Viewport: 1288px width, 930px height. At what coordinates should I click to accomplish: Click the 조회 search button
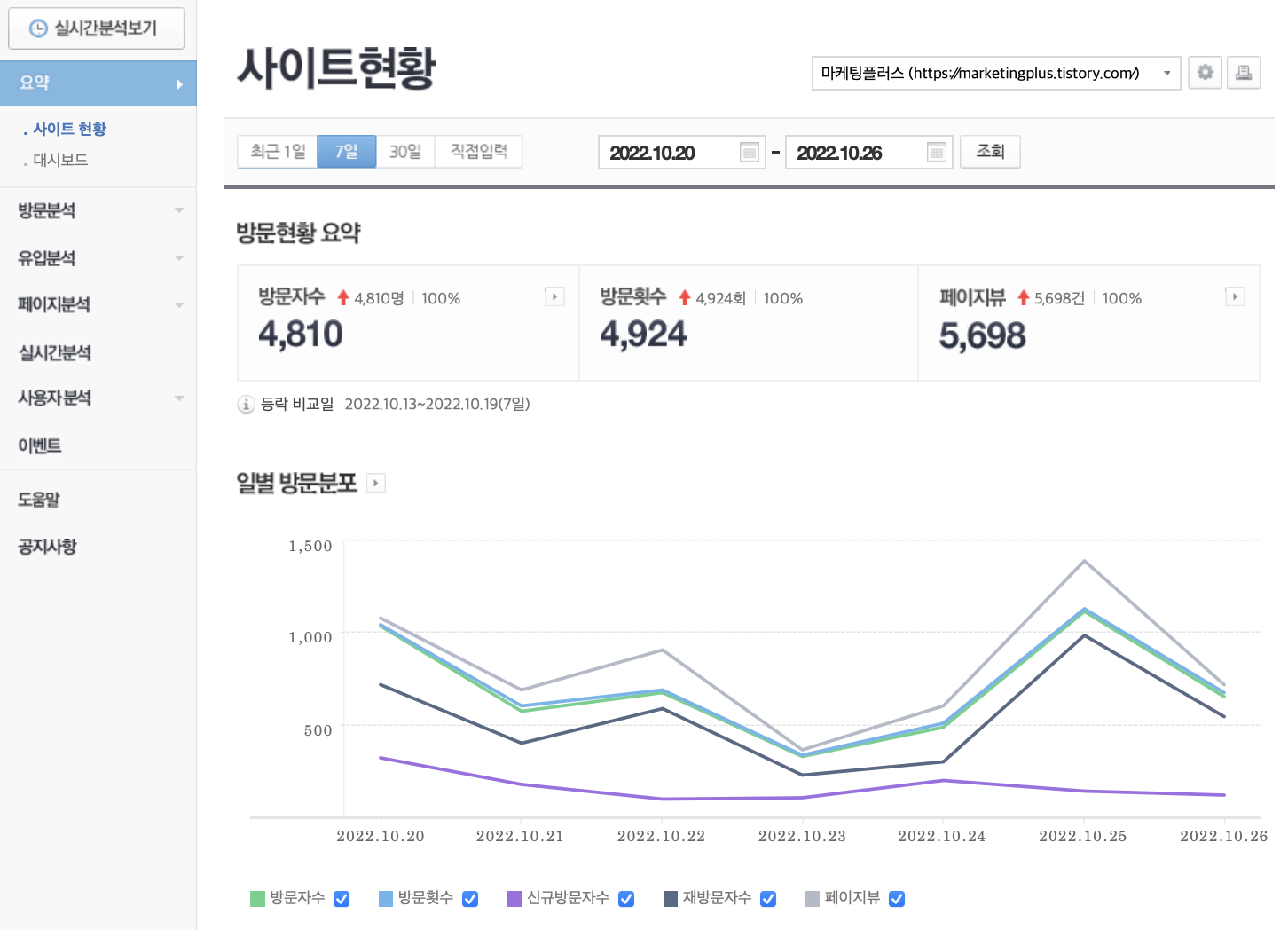coord(990,151)
